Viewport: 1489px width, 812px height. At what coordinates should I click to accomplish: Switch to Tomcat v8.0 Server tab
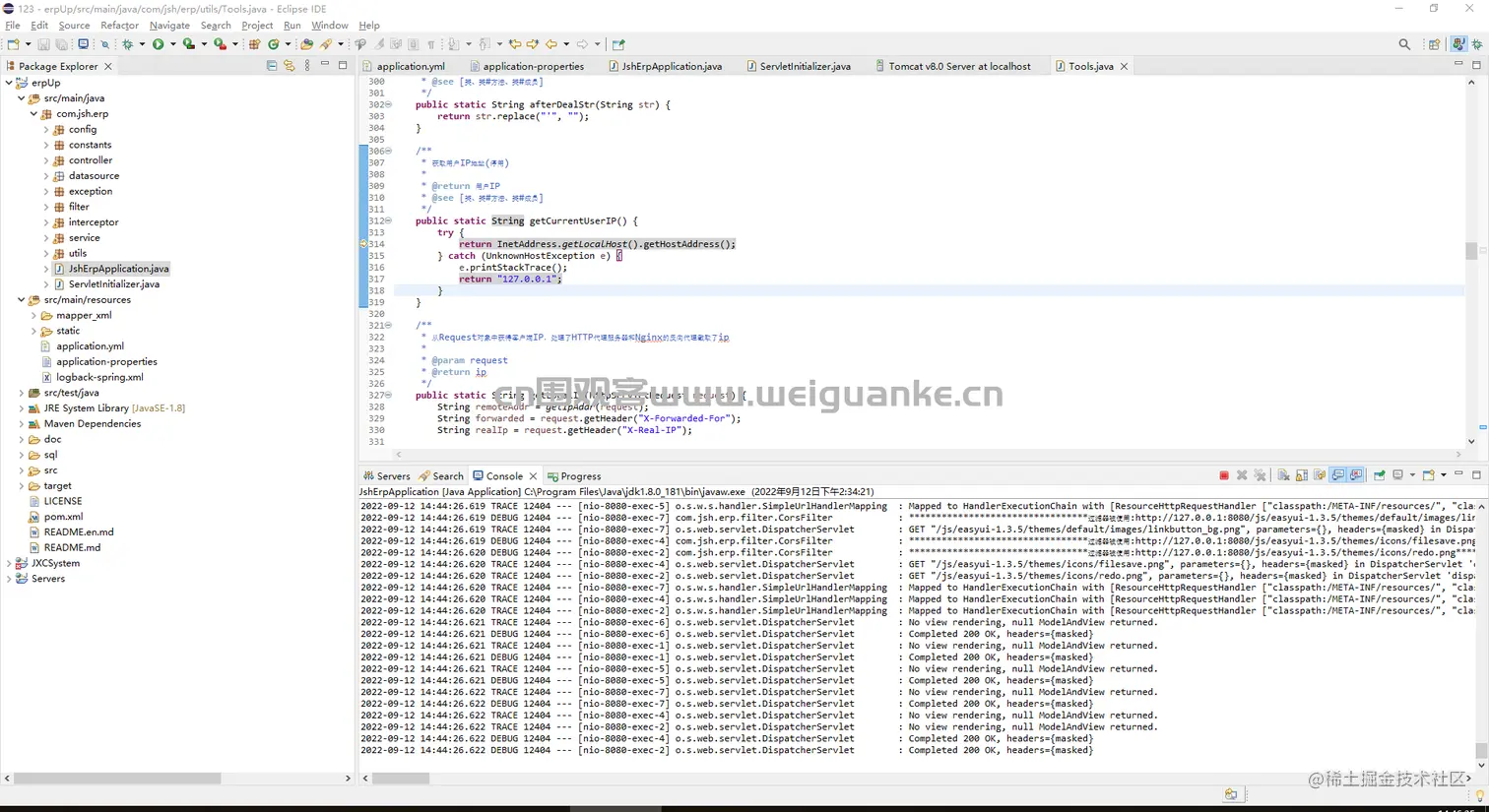pos(952,66)
